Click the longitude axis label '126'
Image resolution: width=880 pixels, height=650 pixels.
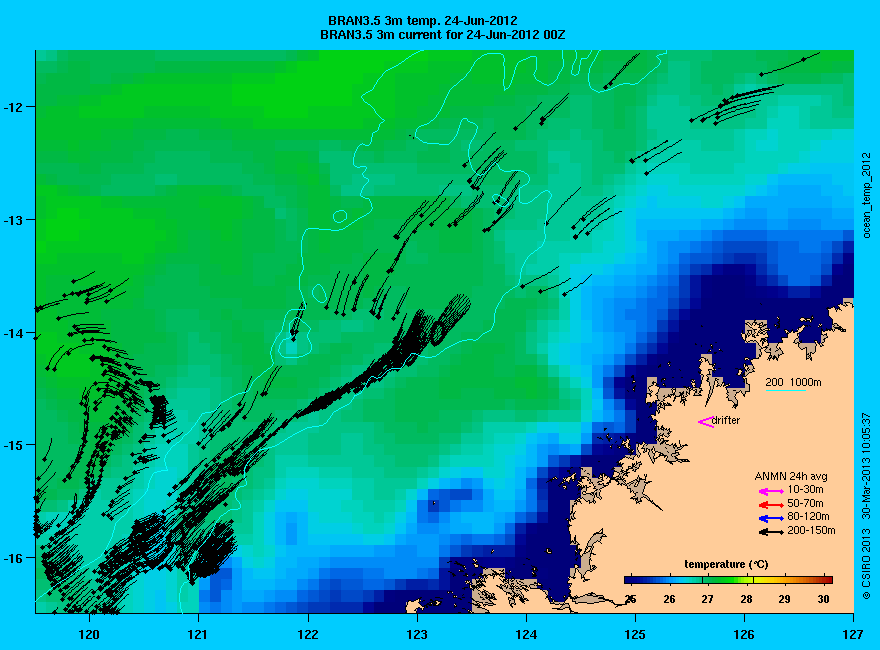point(744,634)
